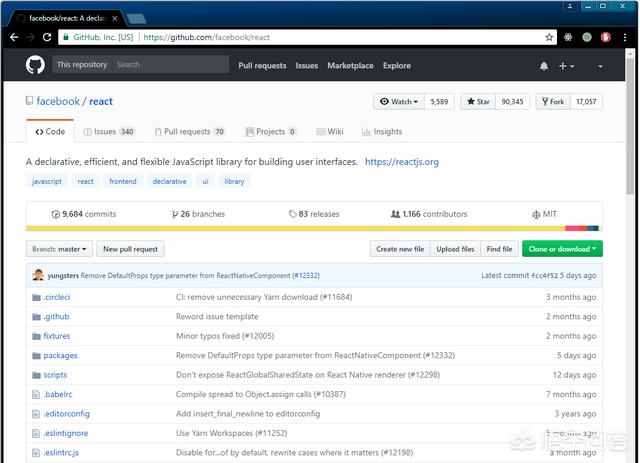View the 9,684 commits history
The image size is (640, 463).
coord(84,214)
